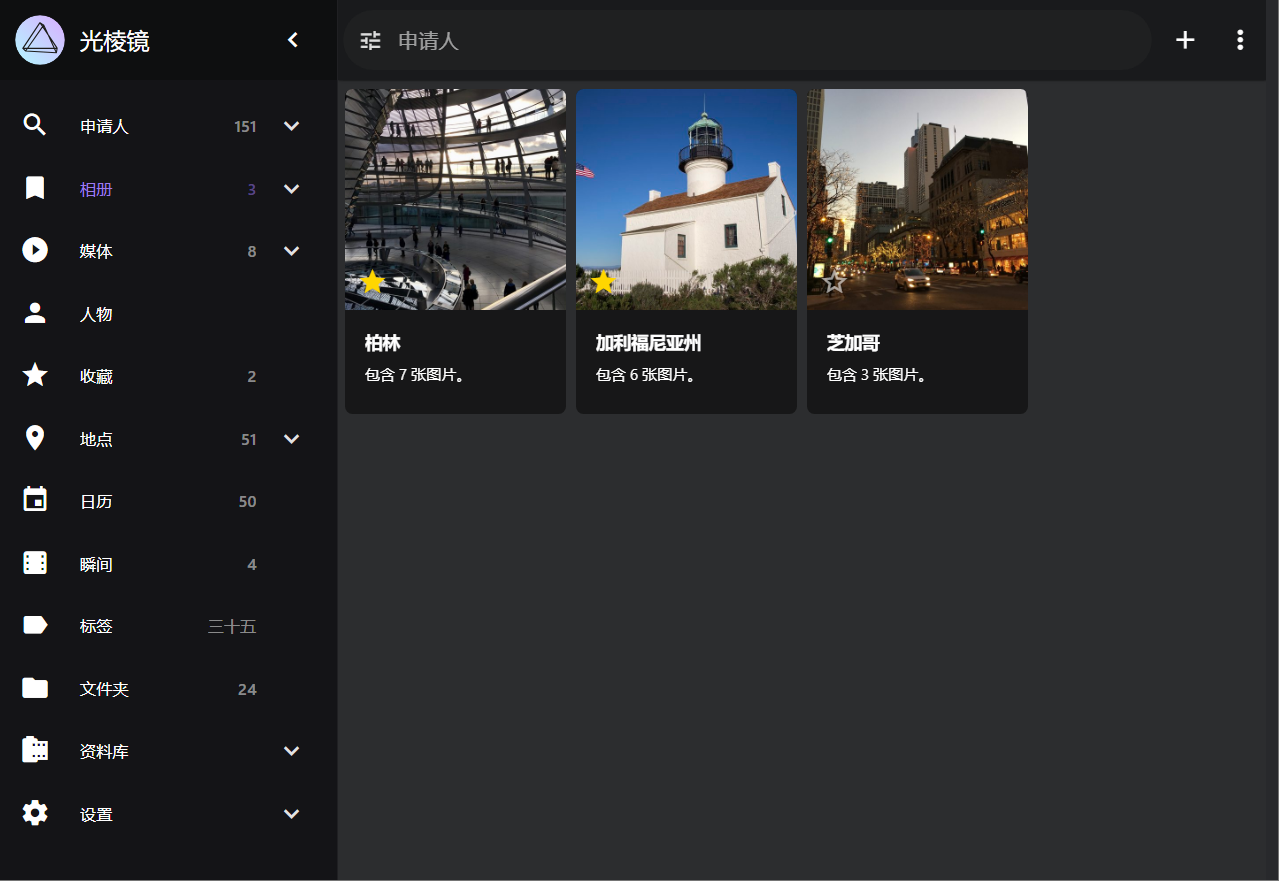Click the label tag icon for 标签
This screenshot has height=881, width=1279.
coord(35,626)
